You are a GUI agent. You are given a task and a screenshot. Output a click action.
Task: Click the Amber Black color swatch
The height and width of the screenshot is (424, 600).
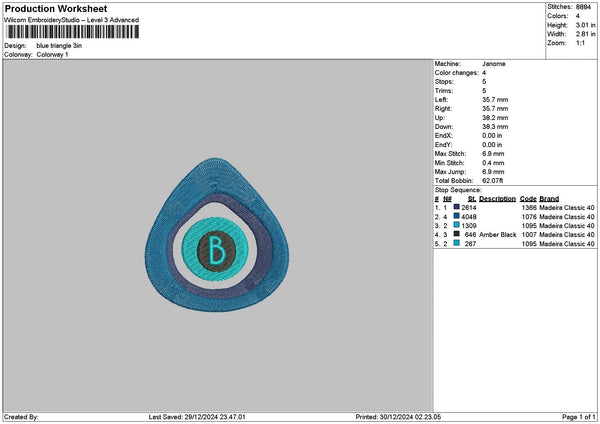457,234
